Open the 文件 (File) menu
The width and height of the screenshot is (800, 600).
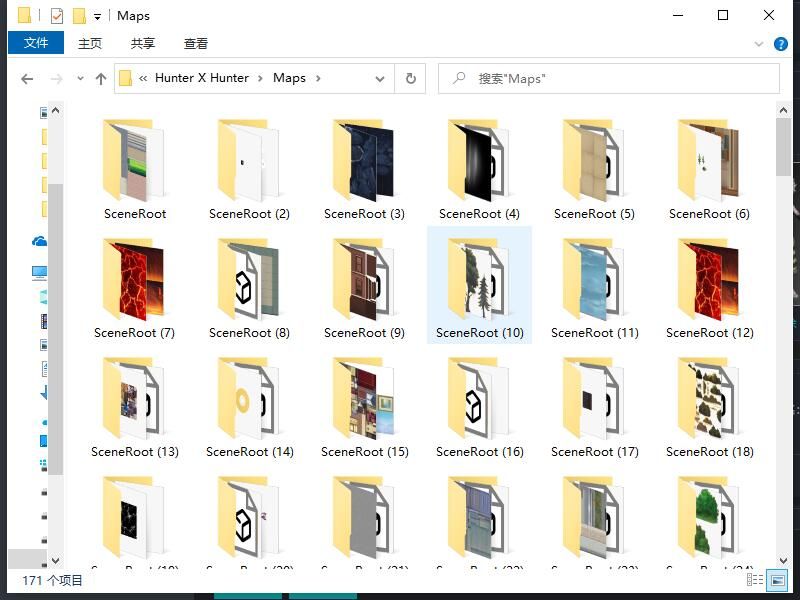click(x=36, y=43)
